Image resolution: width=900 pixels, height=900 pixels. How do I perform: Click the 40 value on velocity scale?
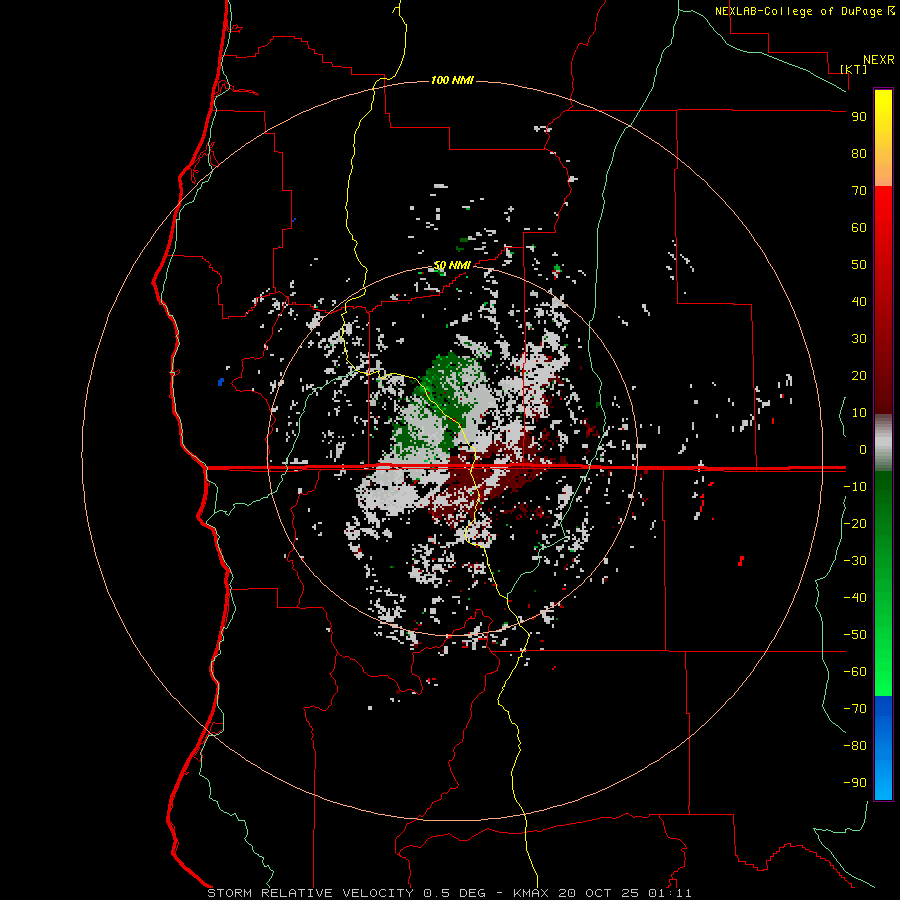point(859,301)
